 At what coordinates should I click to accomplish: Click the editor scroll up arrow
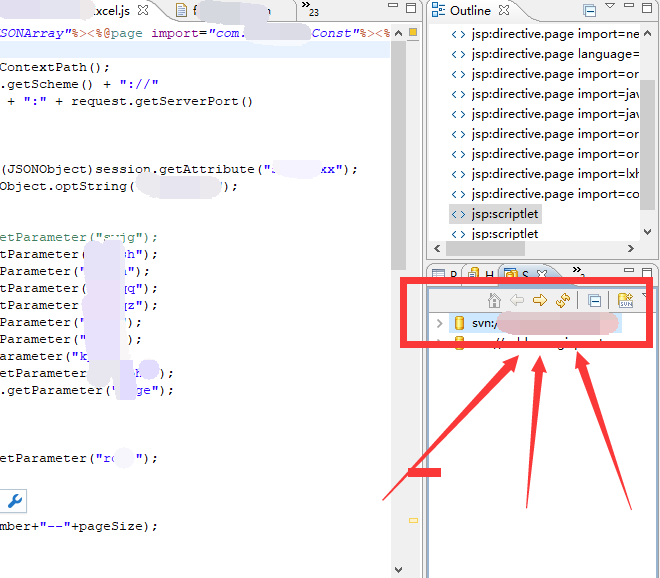point(399,33)
